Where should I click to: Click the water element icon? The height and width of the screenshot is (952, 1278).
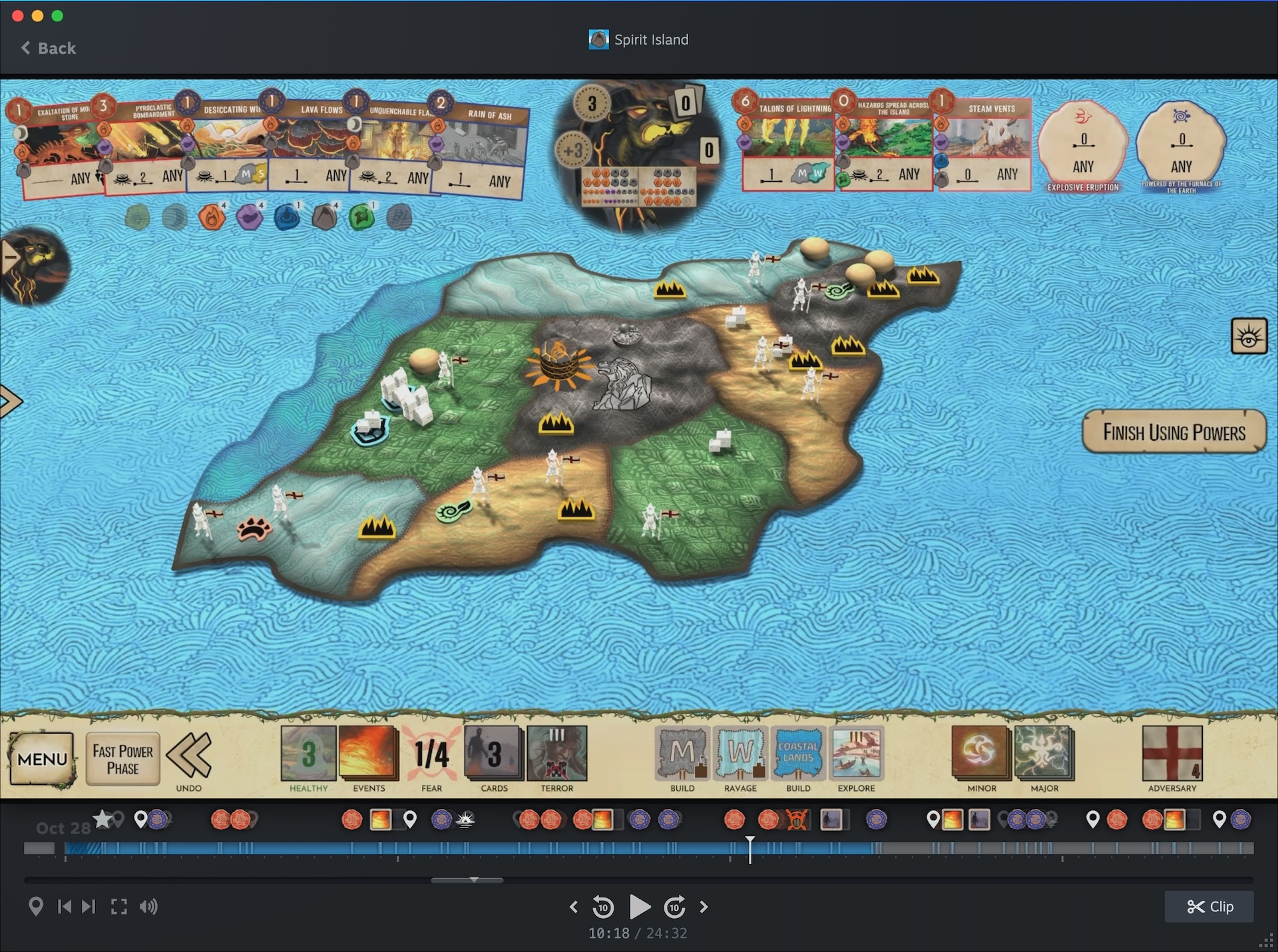click(287, 218)
